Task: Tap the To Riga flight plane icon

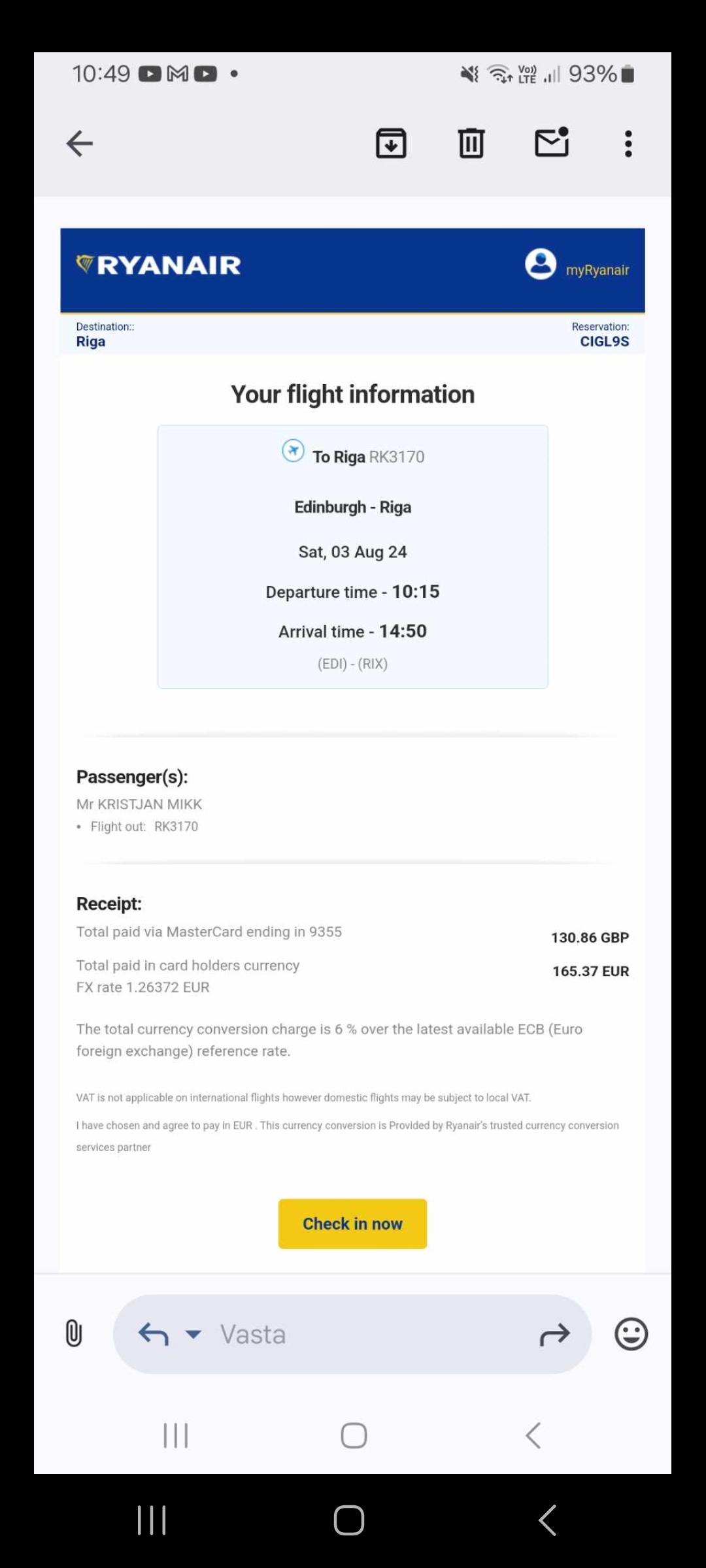Action: tap(293, 450)
